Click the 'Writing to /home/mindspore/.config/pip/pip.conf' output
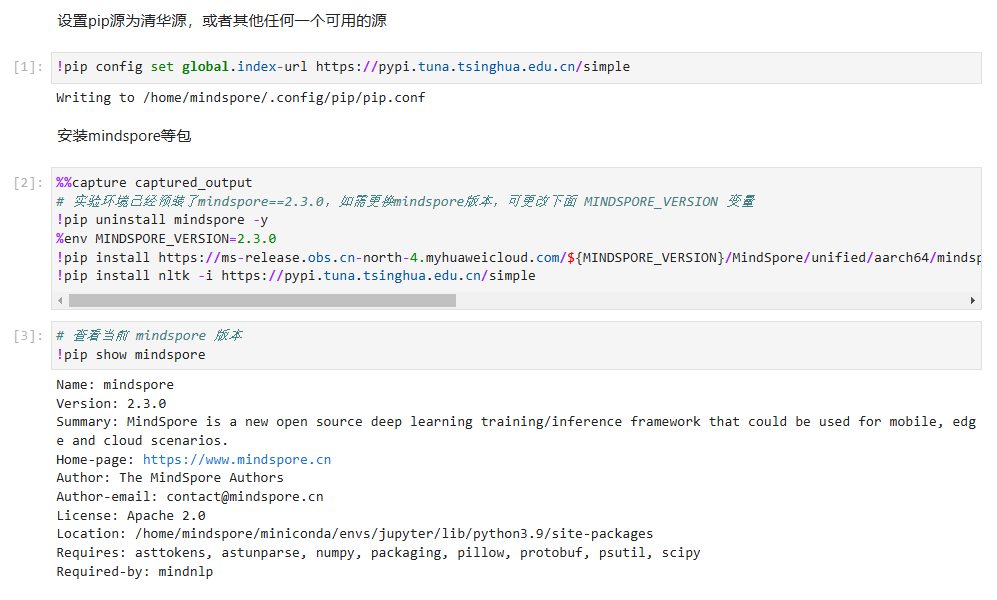 [240, 98]
